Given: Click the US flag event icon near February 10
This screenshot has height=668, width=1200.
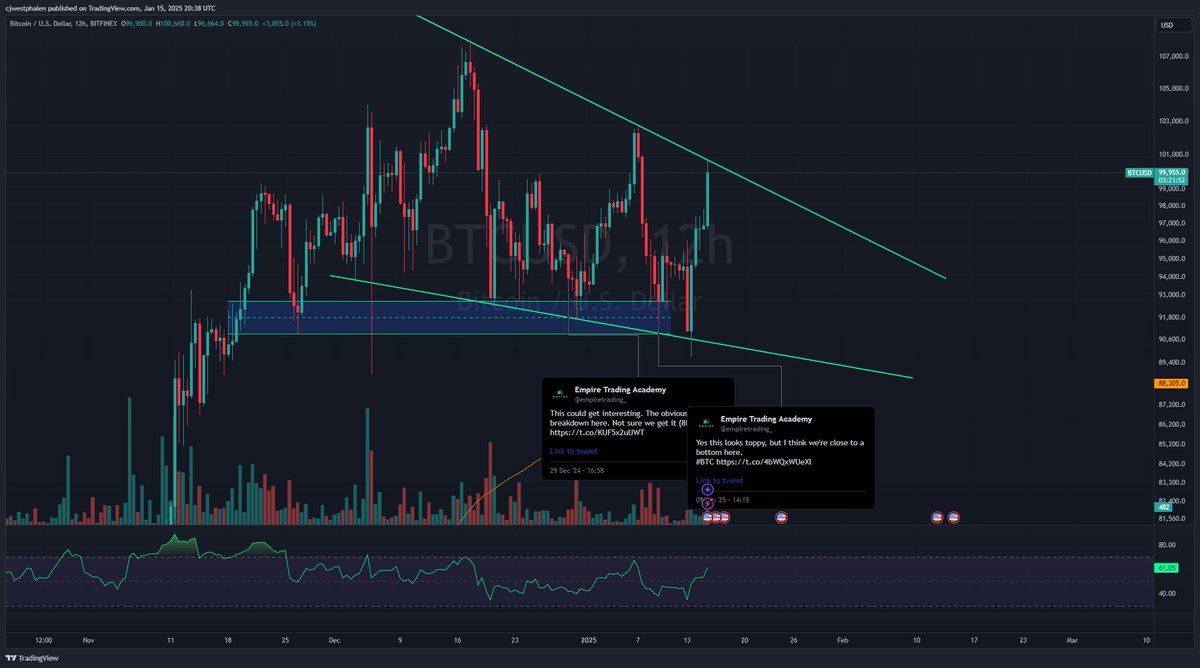Looking at the screenshot, I should 936,517.
